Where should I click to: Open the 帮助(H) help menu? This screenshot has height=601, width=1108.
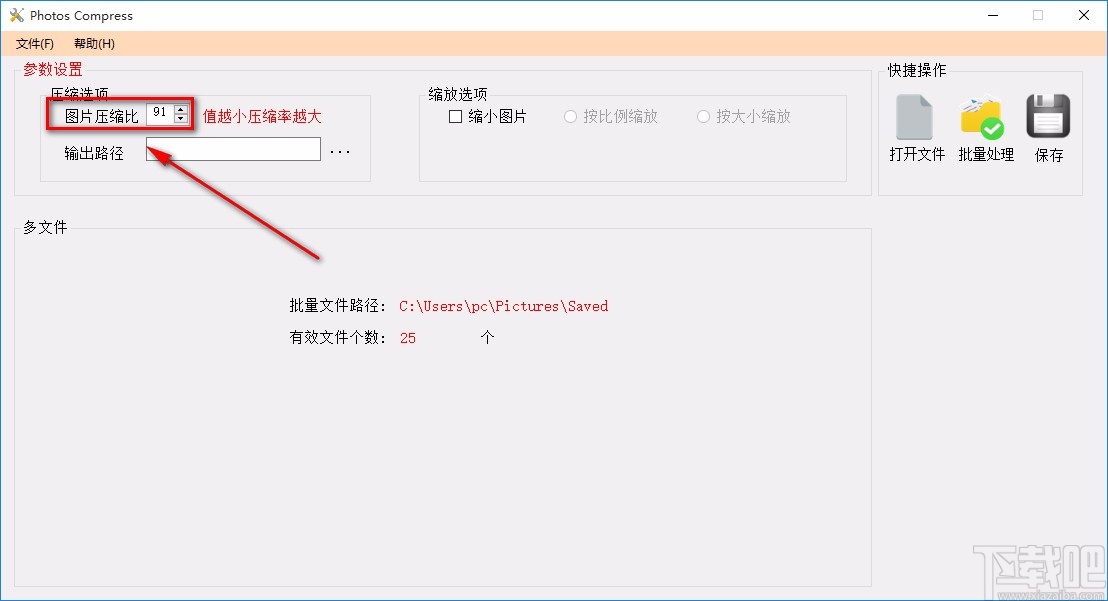pos(93,44)
